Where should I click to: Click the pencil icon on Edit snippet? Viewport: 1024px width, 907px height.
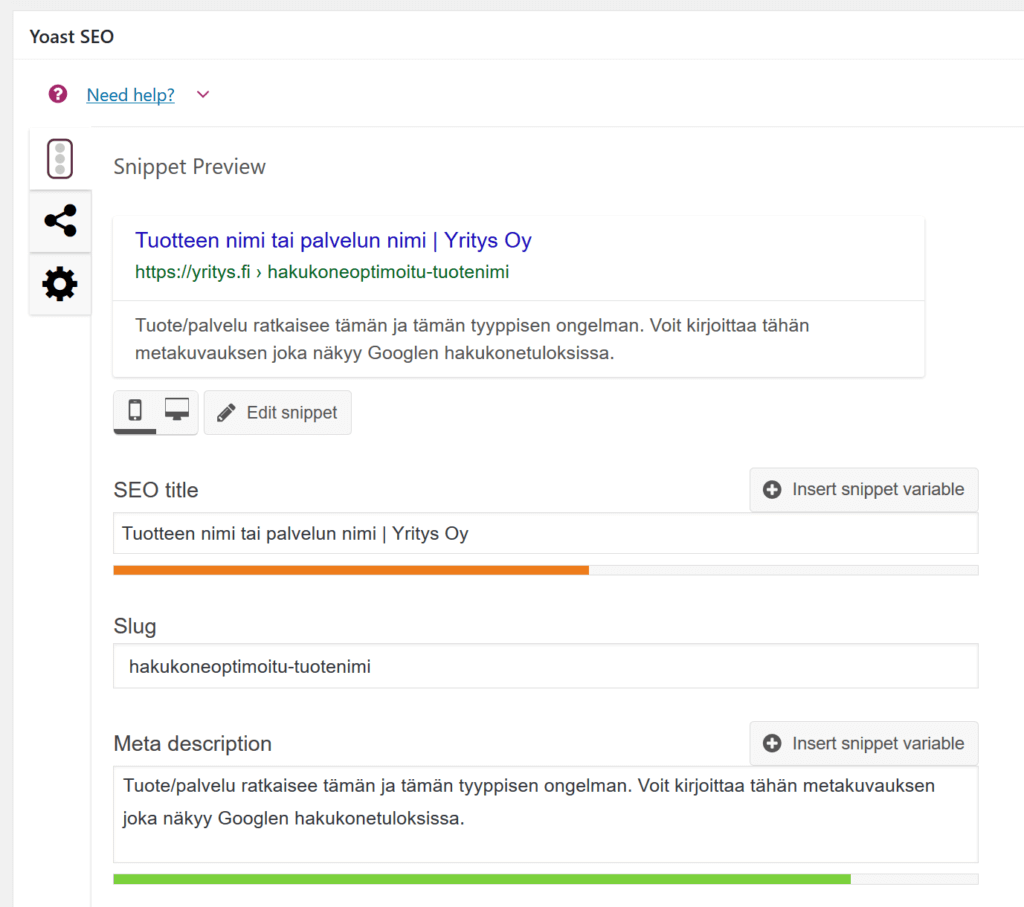pyautogui.click(x=227, y=413)
